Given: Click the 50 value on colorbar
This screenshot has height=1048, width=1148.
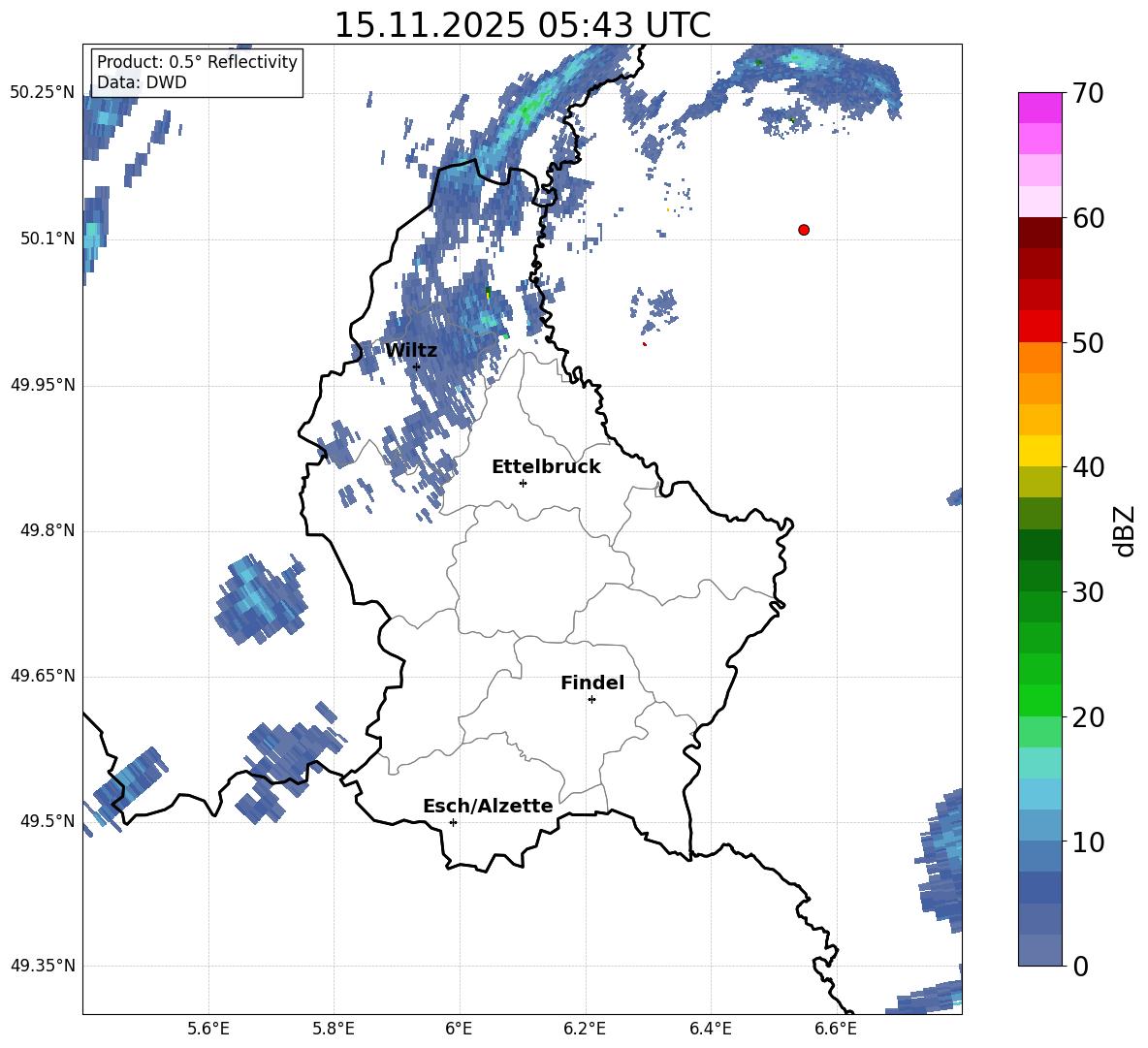Looking at the screenshot, I should pos(1088,343).
